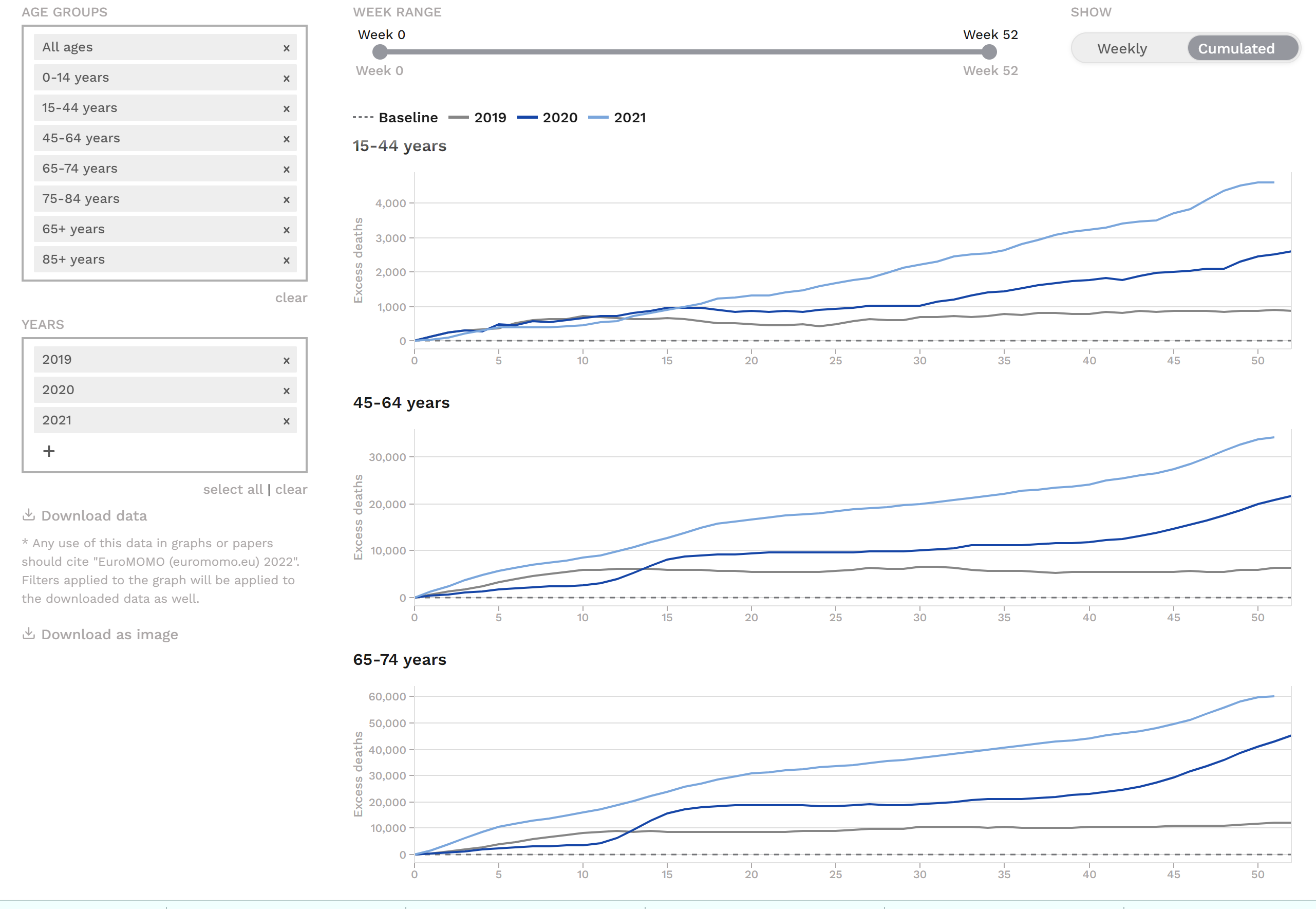
Task: Remove year 2021 from selection
Action: pos(286,421)
